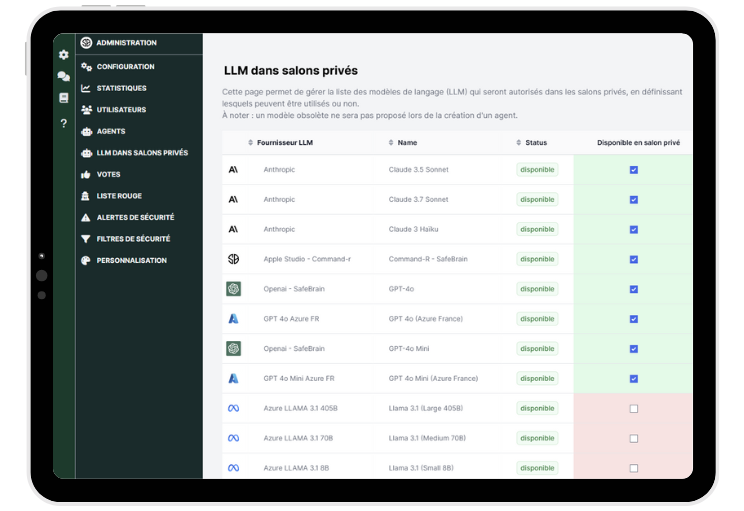Click the Meta logo in Llama 3.1 405B row
This screenshot has width=744, height=511.
(233, 408)
